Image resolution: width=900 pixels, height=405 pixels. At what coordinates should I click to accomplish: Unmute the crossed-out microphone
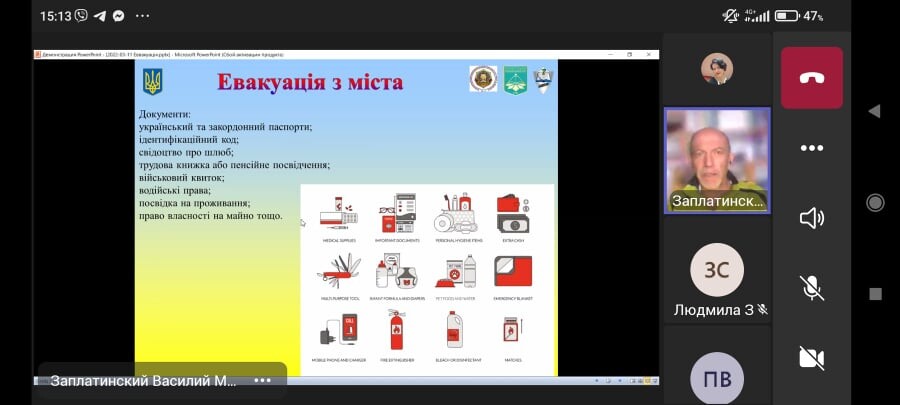tap(812, 288)
